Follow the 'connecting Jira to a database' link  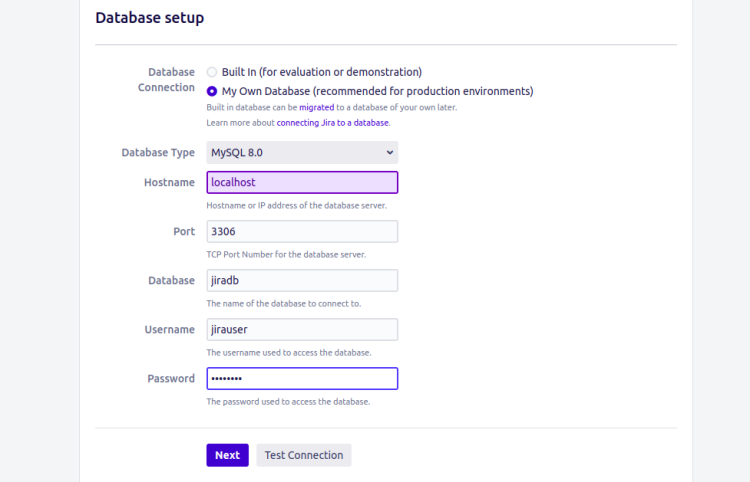(332, 123)
